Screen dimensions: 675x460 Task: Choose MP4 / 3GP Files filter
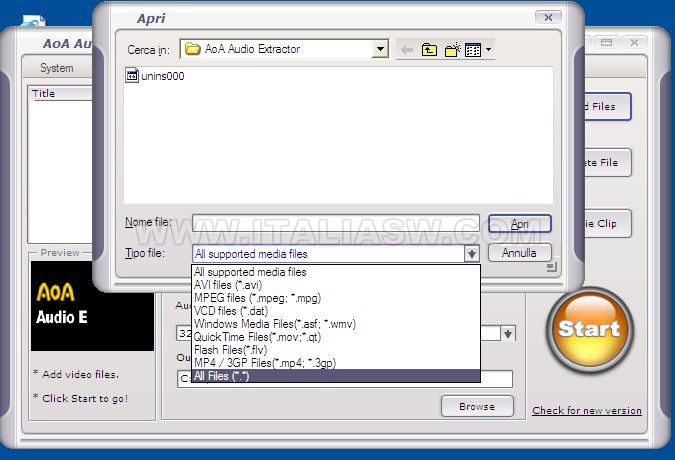[336, 363]
